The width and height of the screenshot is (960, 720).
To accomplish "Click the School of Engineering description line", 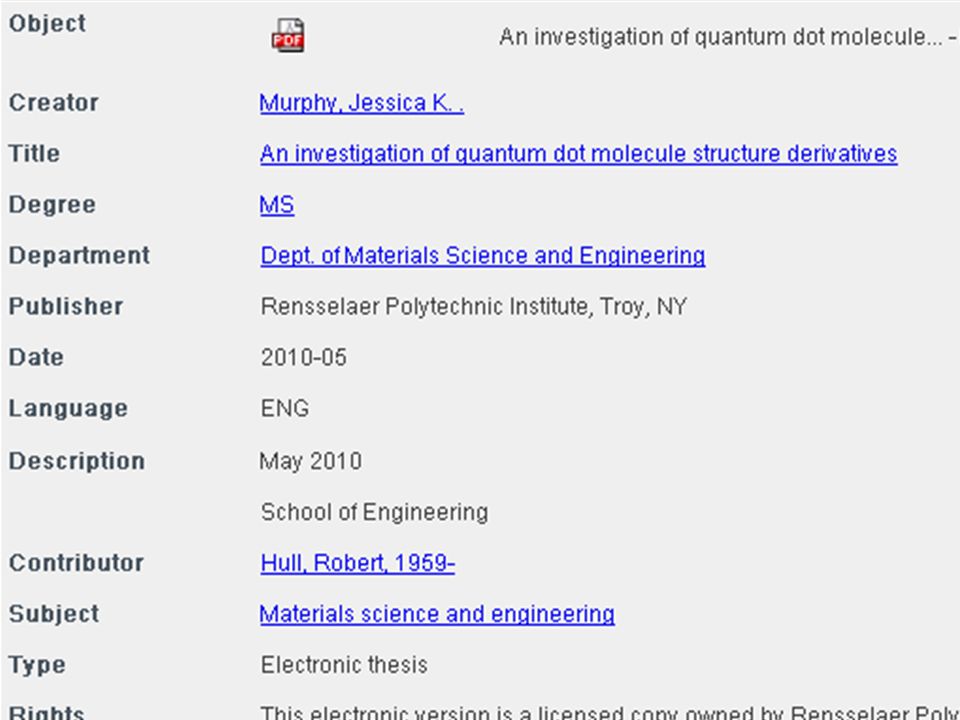I will (x=374, y=512).
